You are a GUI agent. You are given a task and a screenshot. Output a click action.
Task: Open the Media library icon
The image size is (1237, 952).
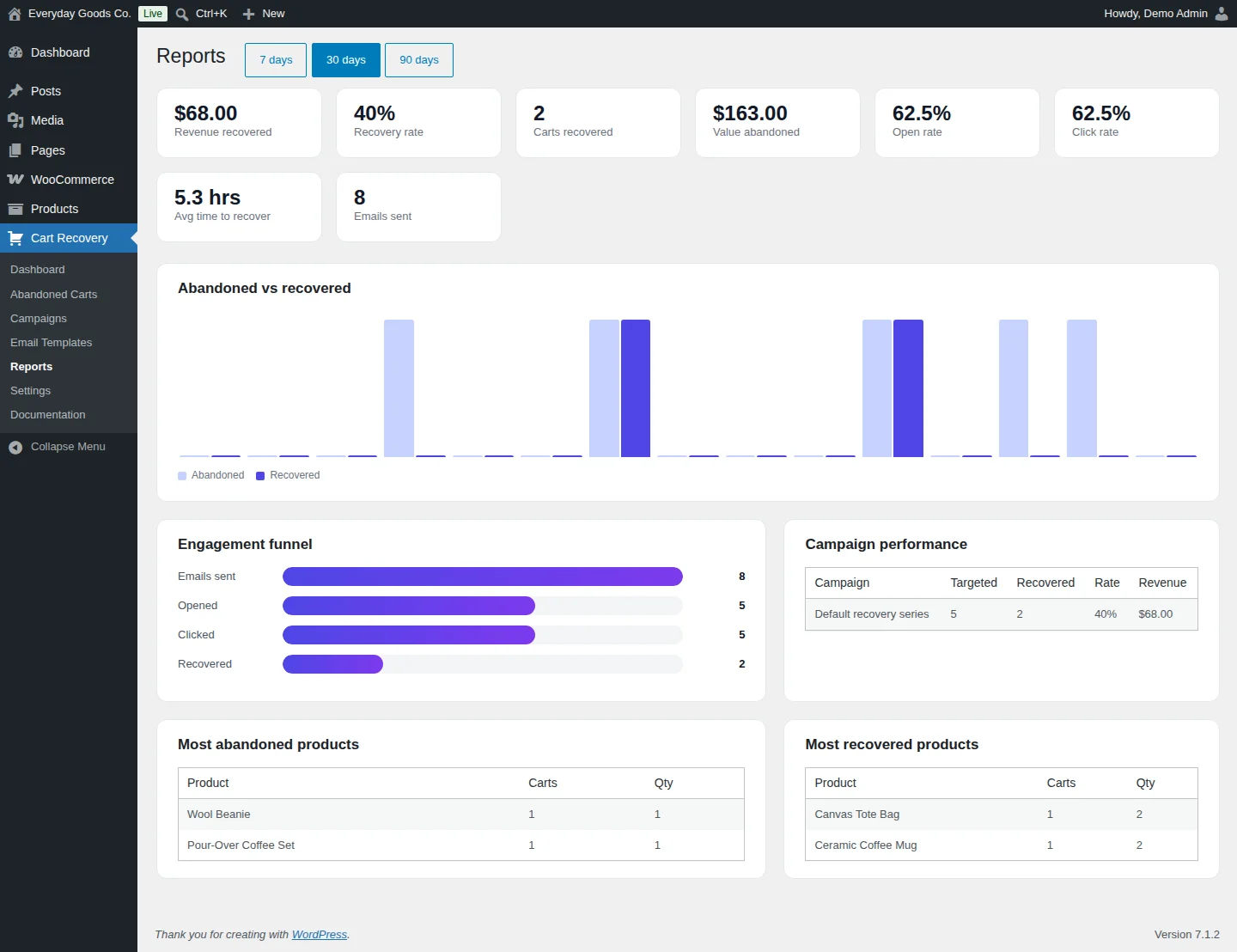tap(15, 120)
